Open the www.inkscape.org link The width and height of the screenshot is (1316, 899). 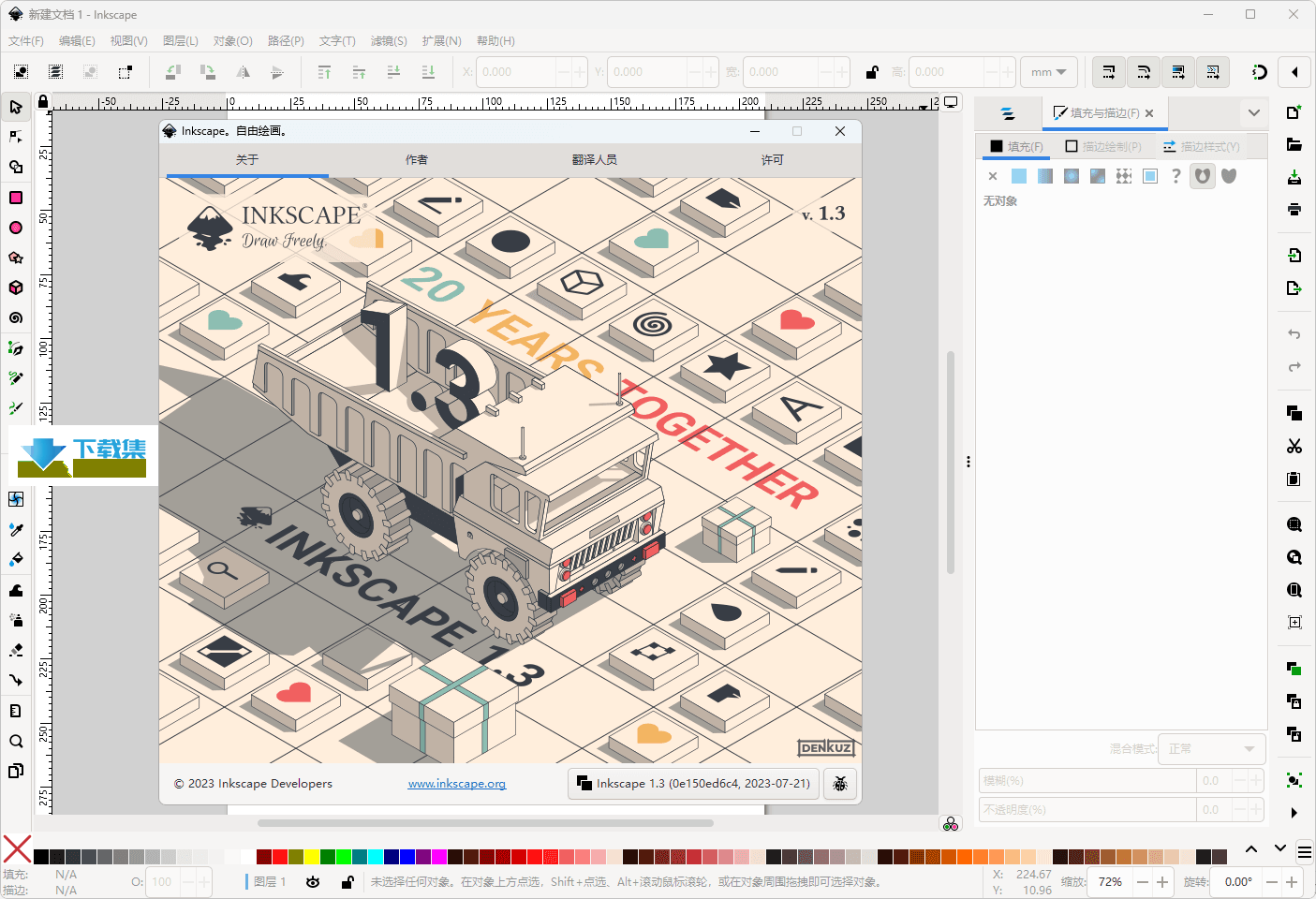coord(457,784)
